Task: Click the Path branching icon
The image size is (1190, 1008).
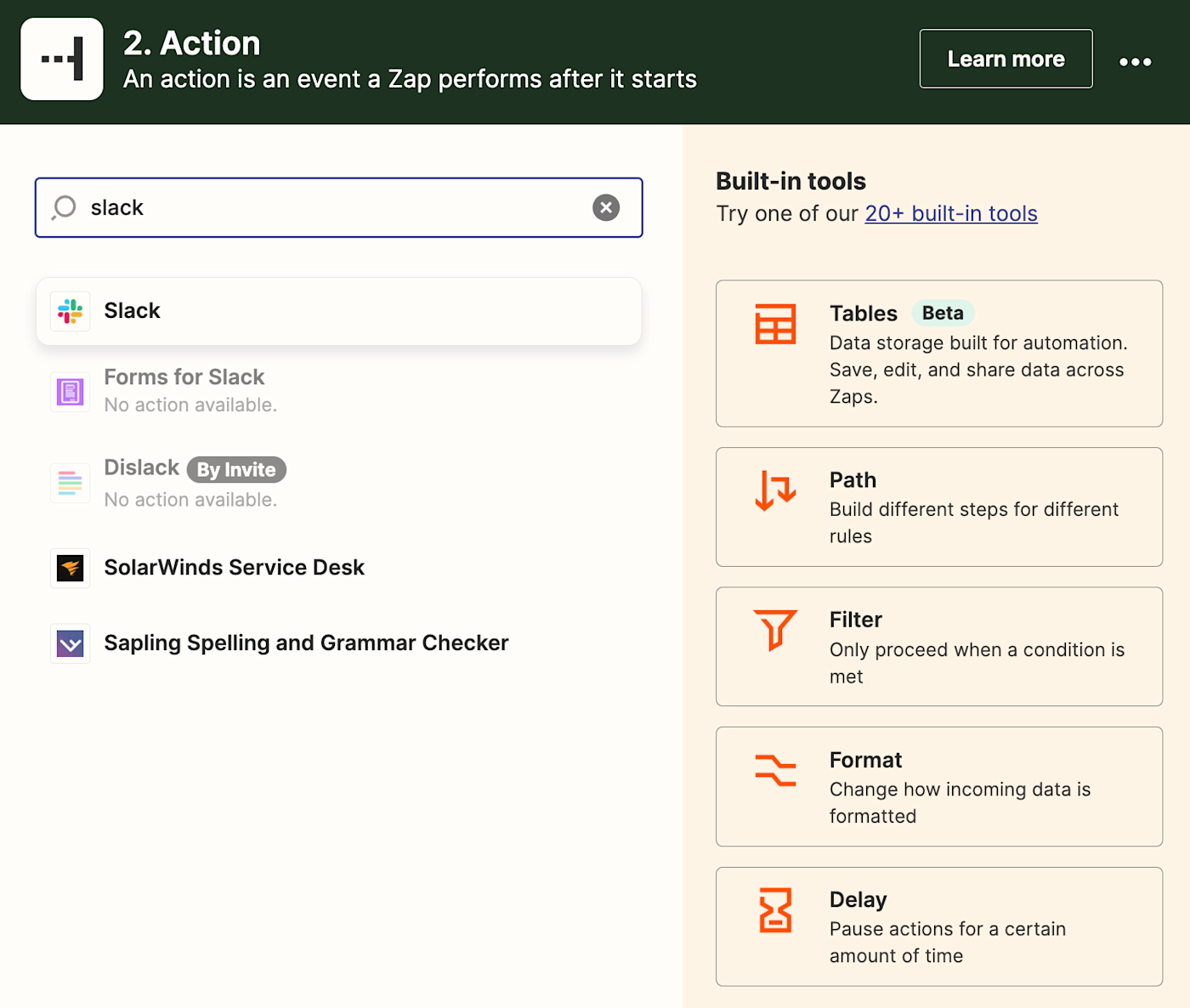Action: pyautogui.click(x=775, y=490)
